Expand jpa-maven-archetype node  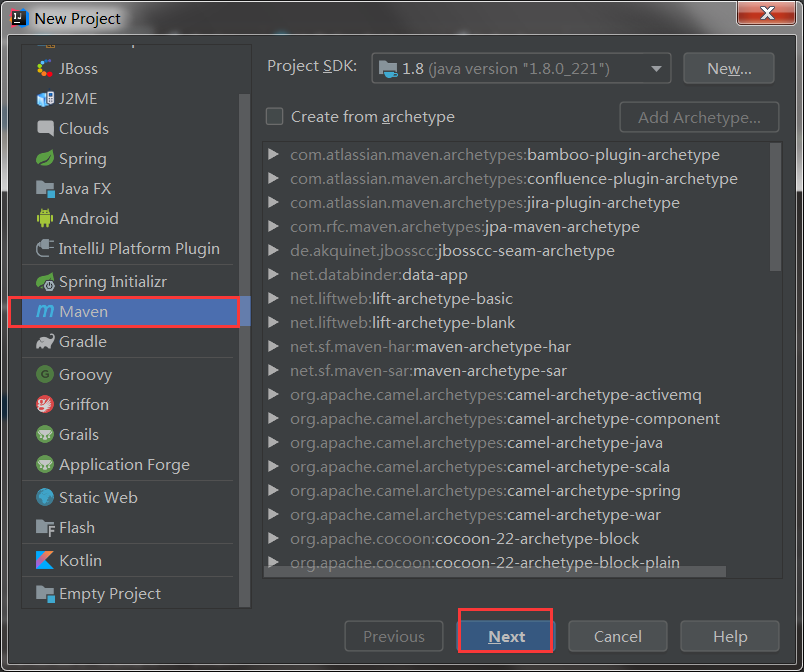(x=273, y=226)
